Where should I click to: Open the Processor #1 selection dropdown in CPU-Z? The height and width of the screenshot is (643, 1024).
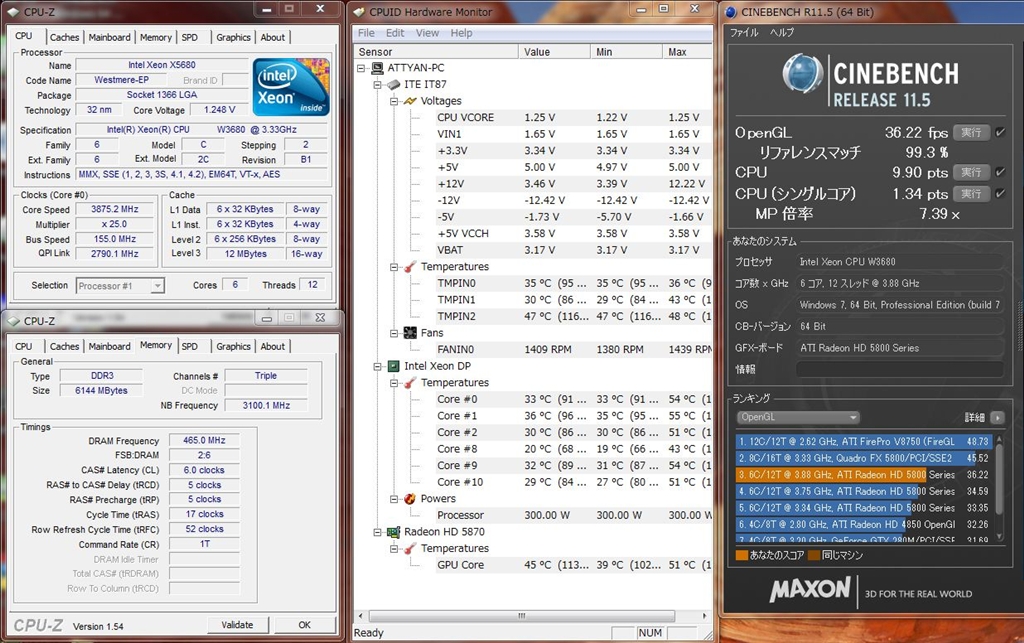[157, 286]
